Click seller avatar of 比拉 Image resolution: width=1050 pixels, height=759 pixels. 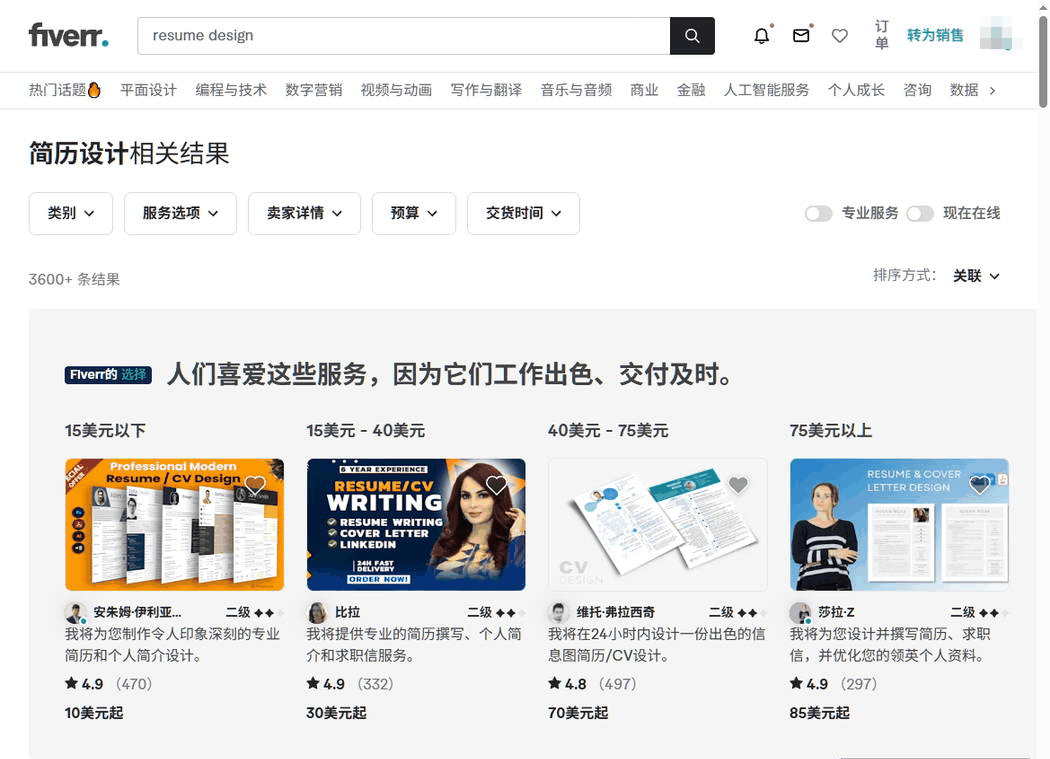pos(317,612)
